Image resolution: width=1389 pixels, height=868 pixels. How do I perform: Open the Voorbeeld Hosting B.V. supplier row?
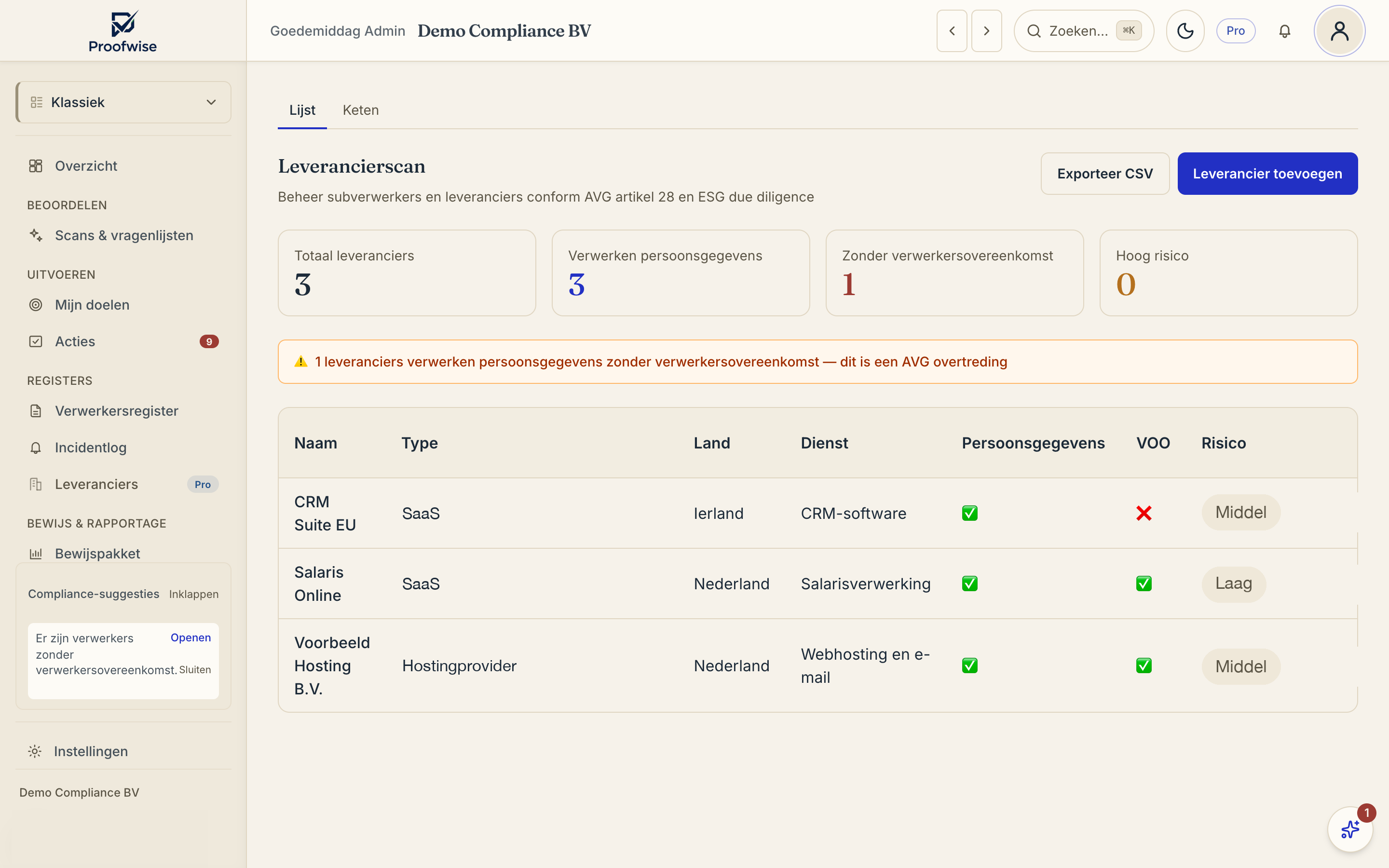818,666
